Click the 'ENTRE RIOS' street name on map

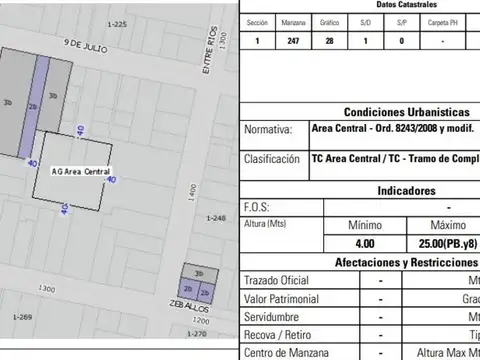click(210, 50)
